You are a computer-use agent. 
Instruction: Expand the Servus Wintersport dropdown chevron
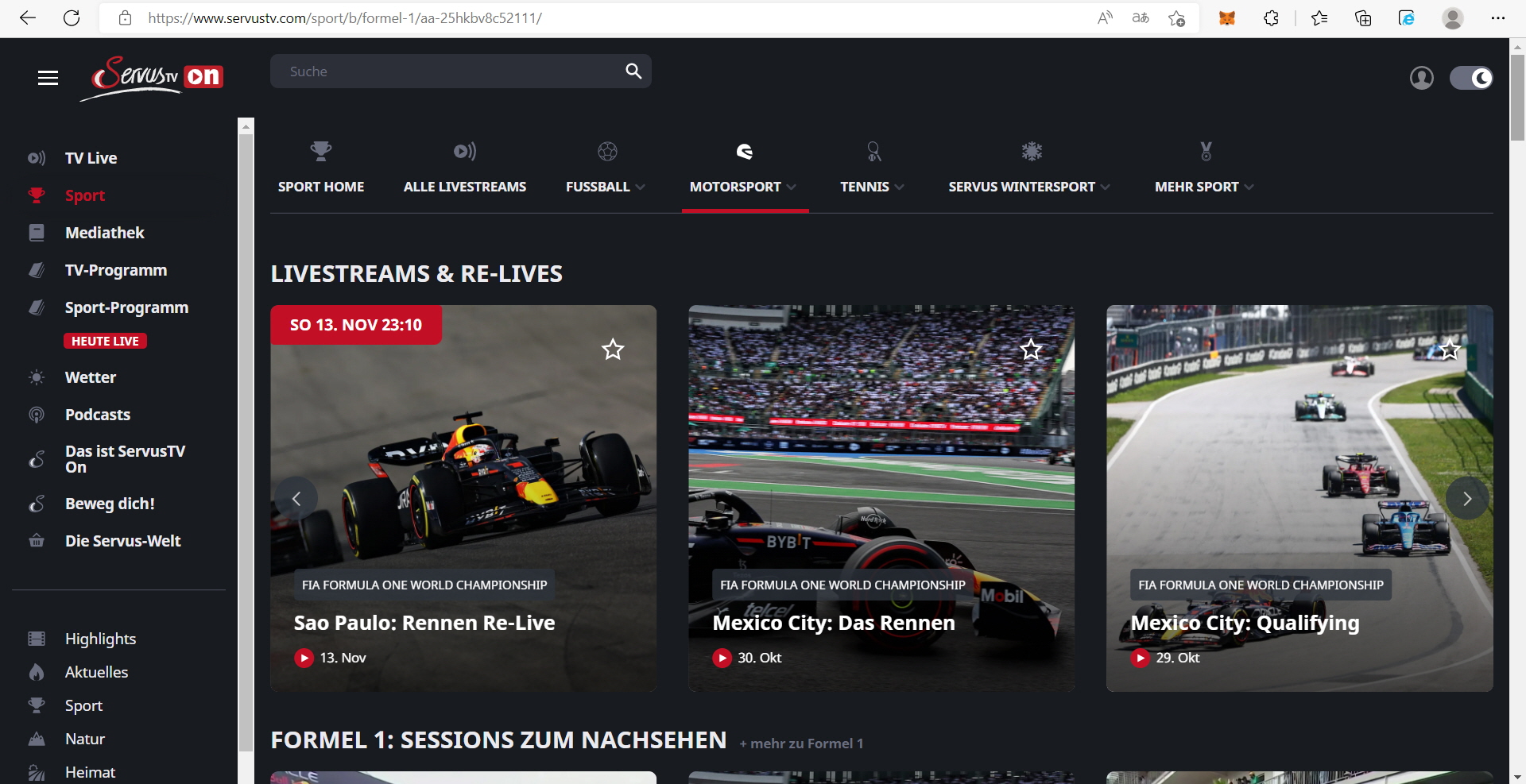(1105, 187)
